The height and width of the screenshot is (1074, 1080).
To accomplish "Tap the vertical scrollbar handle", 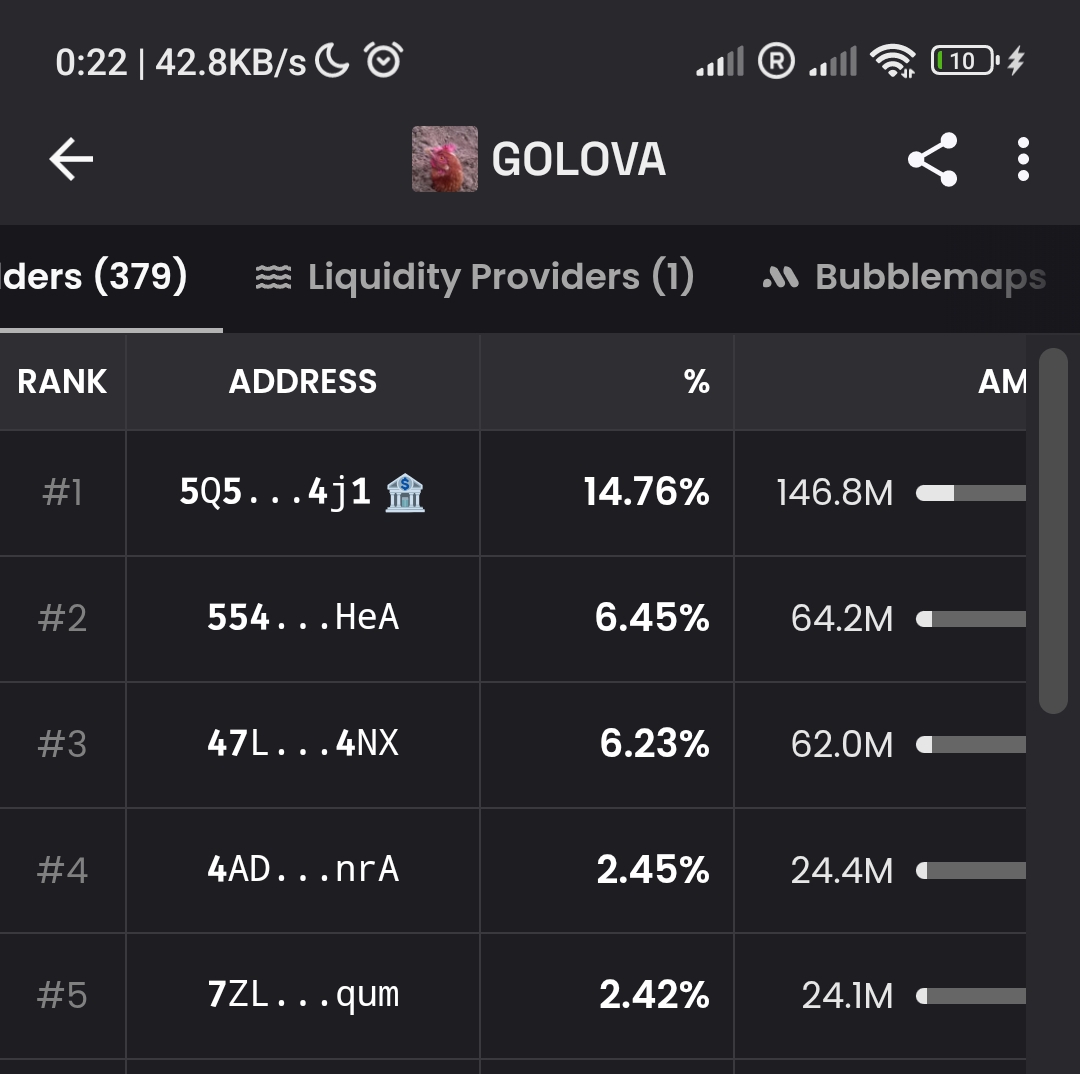I will point(1053,530).
